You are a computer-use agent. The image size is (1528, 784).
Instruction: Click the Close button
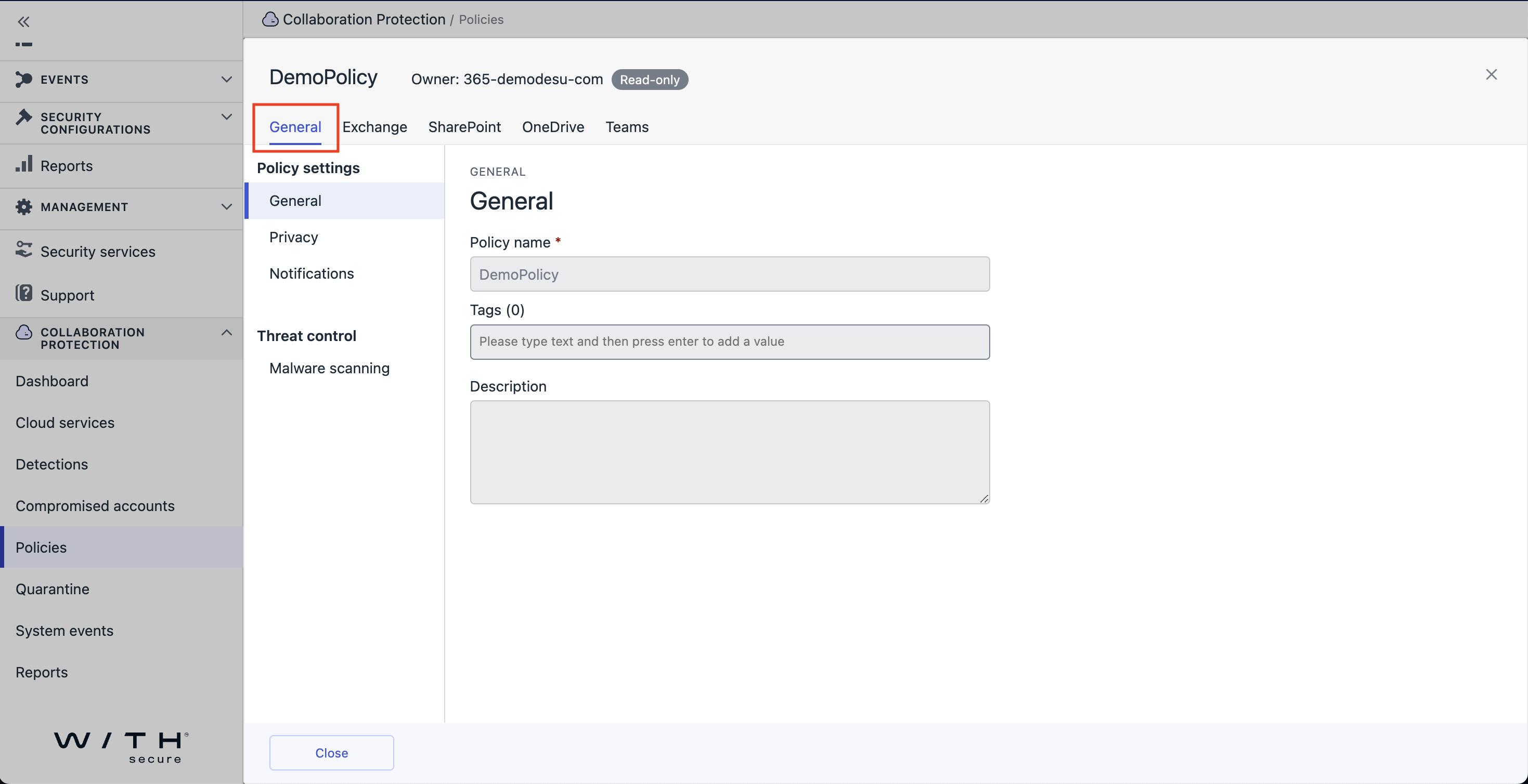[x=332, y=753]
